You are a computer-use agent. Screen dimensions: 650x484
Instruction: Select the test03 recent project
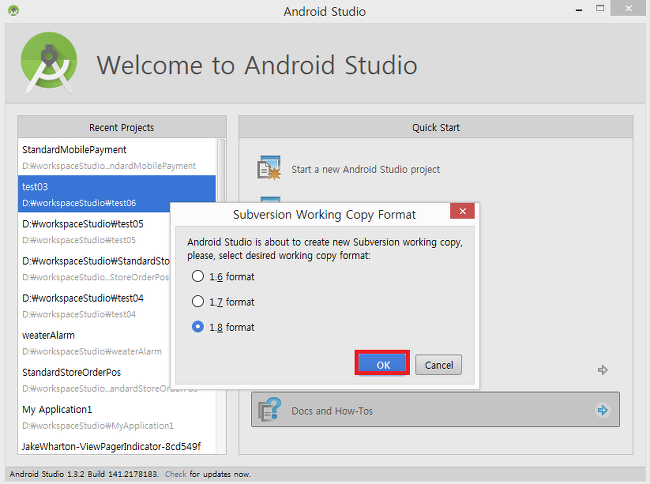pyautogui.click(x=117, y=194)
